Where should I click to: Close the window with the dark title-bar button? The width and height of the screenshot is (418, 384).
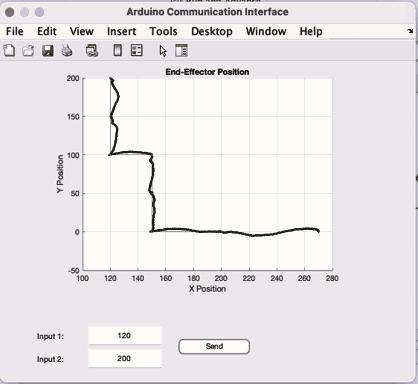click(x=10, y=12)
